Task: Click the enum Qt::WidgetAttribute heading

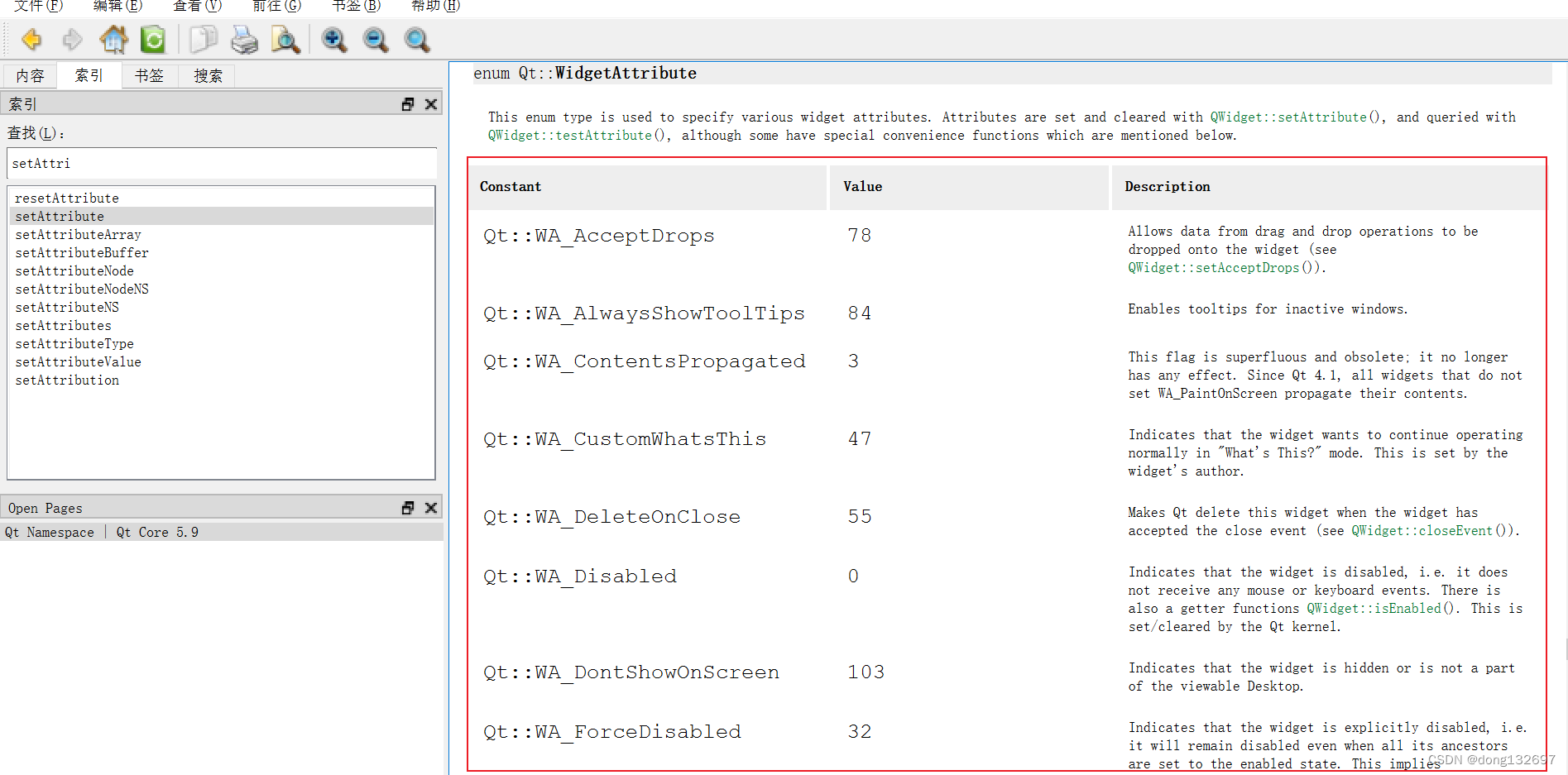Action: click(584, 74)
